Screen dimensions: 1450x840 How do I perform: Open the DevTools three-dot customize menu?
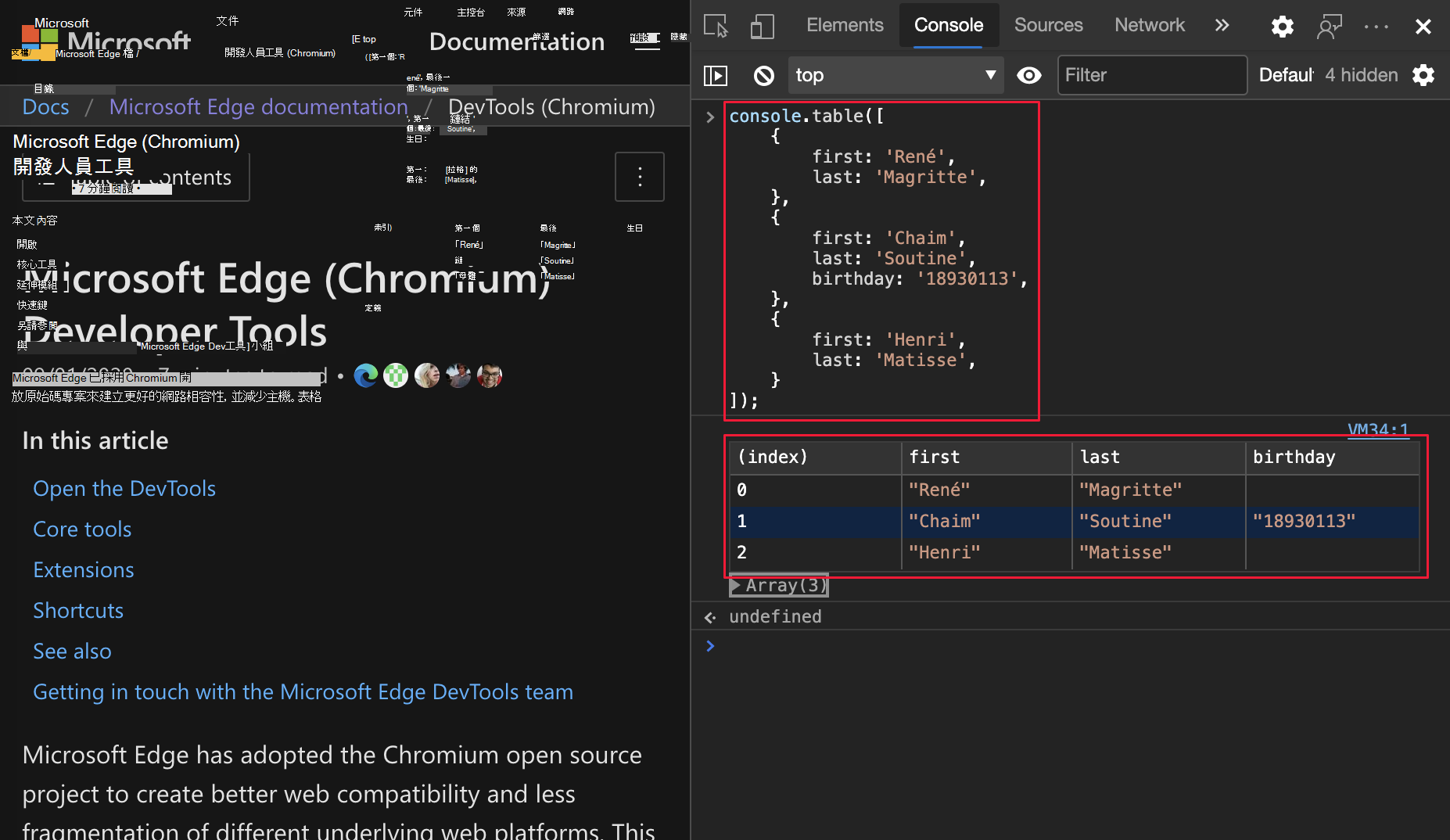1376,26
